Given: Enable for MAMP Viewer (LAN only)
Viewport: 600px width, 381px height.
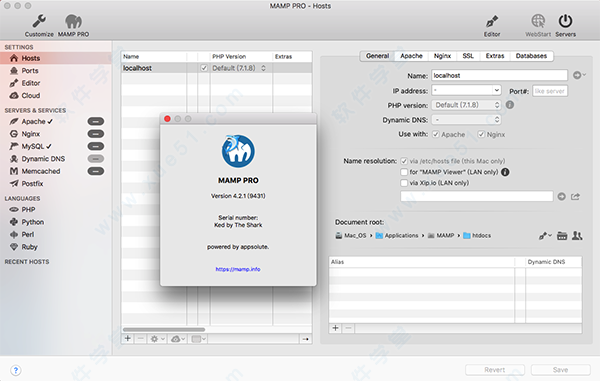Looking at the screenshot, I should pos(404,172).
